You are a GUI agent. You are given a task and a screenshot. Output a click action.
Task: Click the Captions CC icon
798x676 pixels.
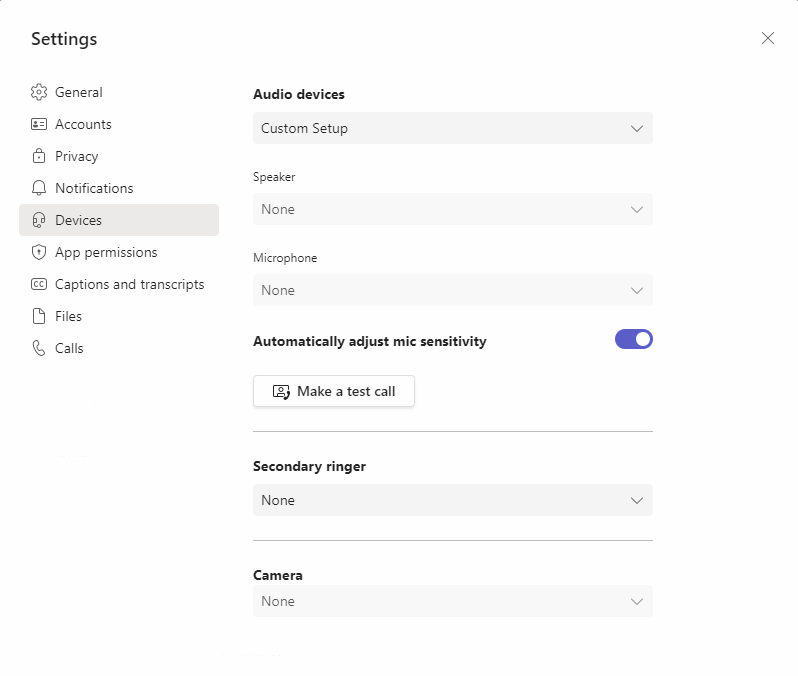pyautogui.click(x=39, y=284)
